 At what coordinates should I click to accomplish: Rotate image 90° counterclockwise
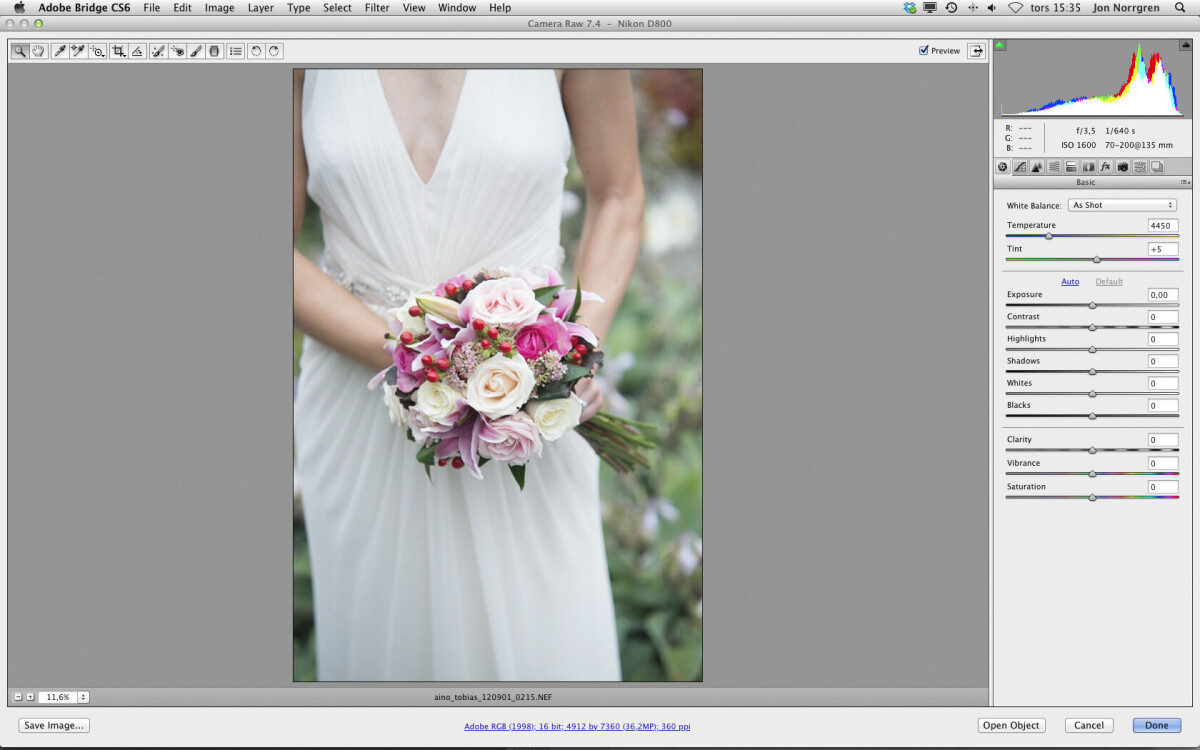256,51
